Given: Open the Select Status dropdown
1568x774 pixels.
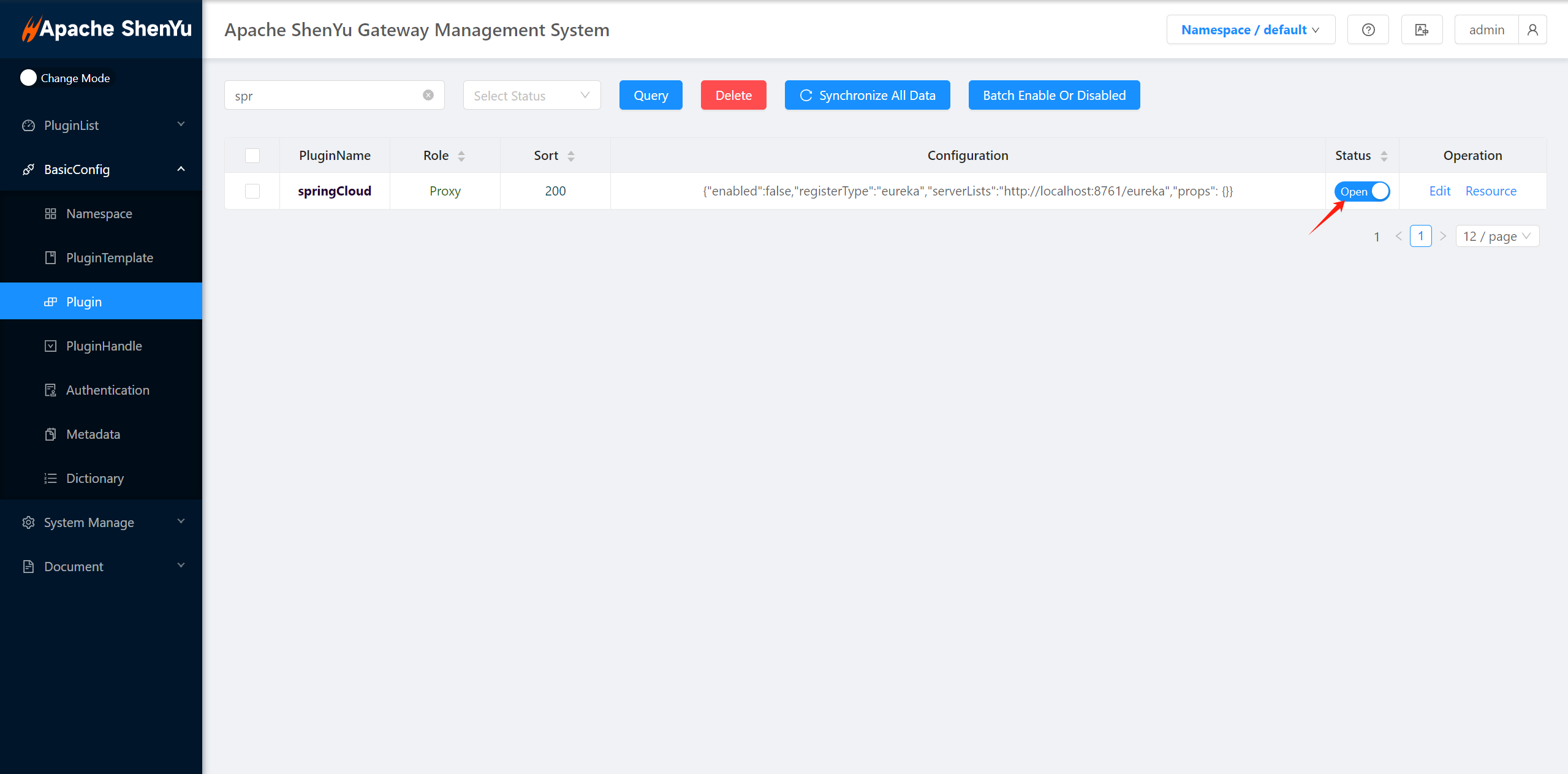Looking at the screenshot, I should click(x=531, y=96).
